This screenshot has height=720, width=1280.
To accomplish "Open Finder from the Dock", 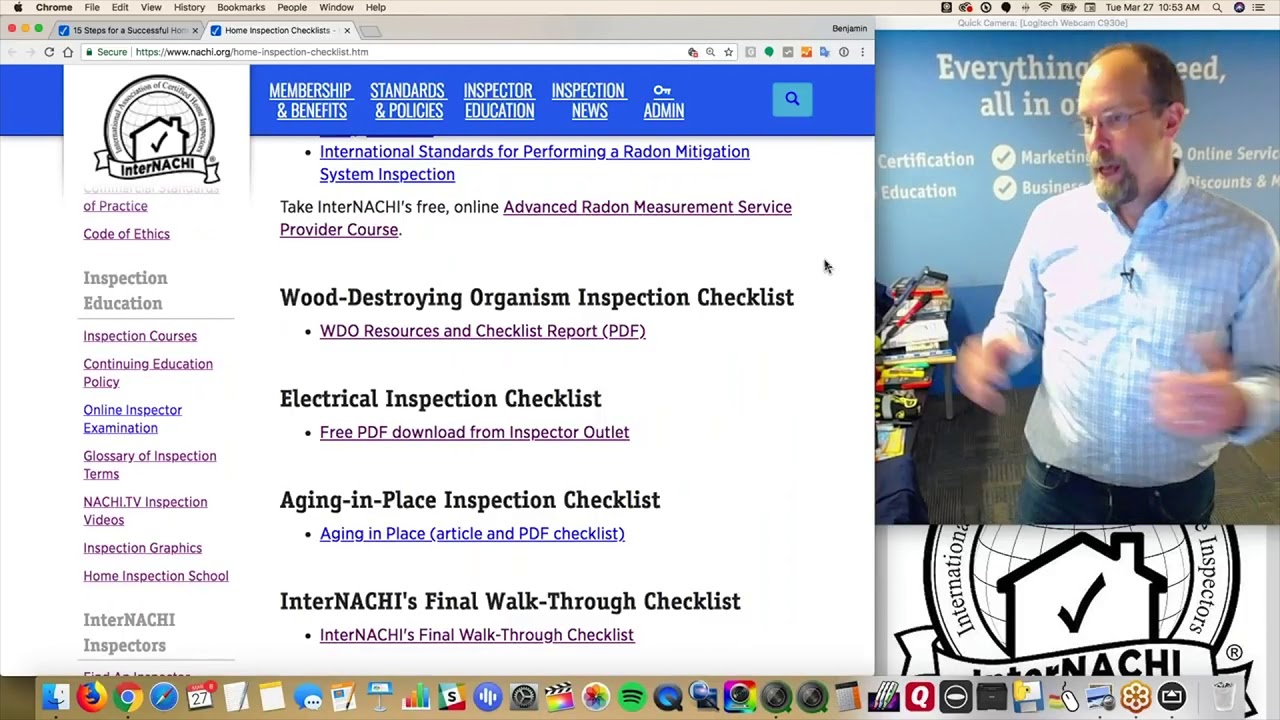I will (56, 697).
